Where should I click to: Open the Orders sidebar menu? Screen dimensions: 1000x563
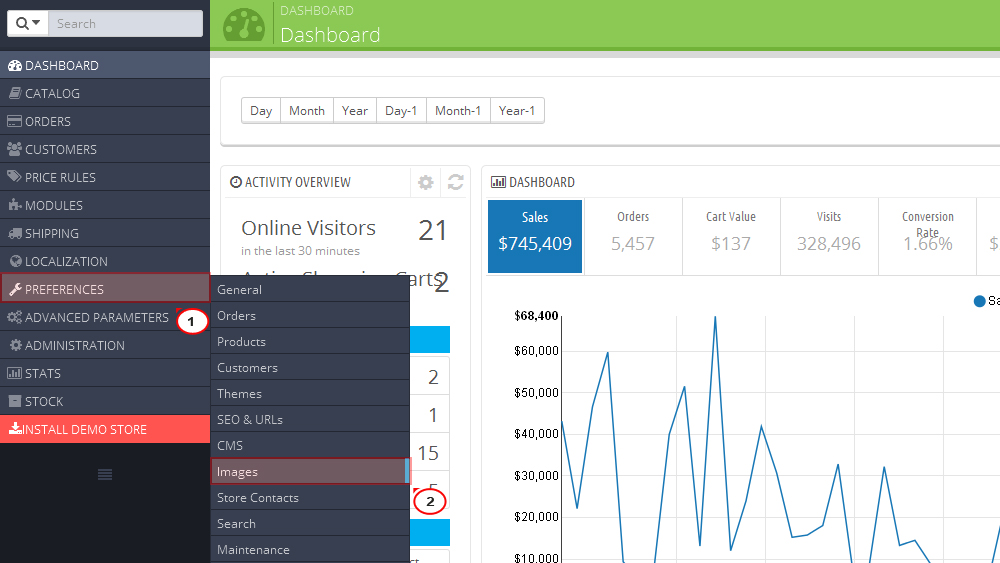pos(105,121)
